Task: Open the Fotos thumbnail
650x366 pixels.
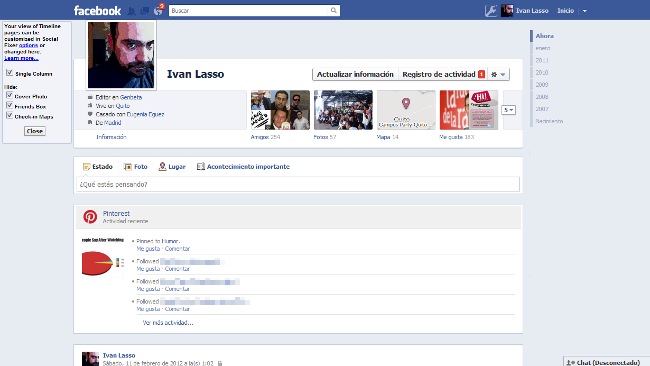Action: 343,110
